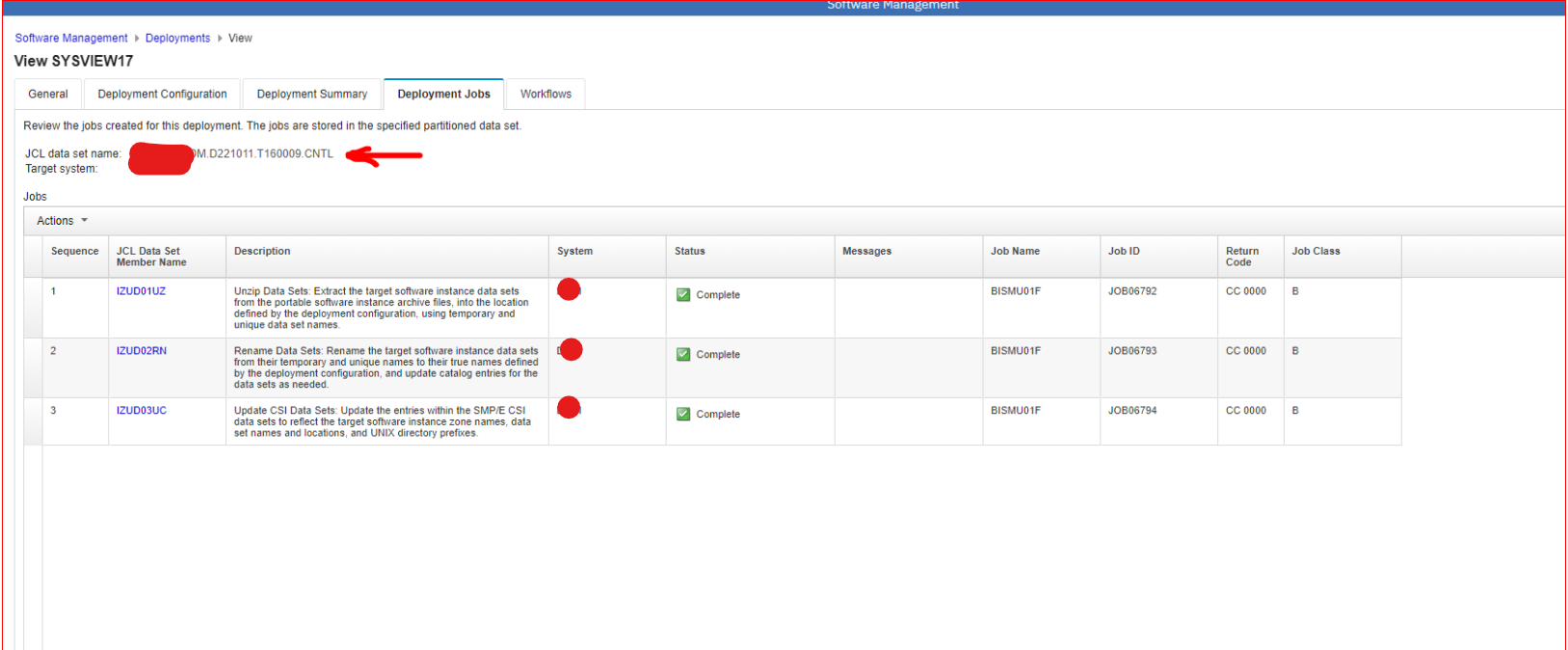Open the IZUD03UC JCL member link
This screenshot has width=1568, height=650.
(142, 411)
